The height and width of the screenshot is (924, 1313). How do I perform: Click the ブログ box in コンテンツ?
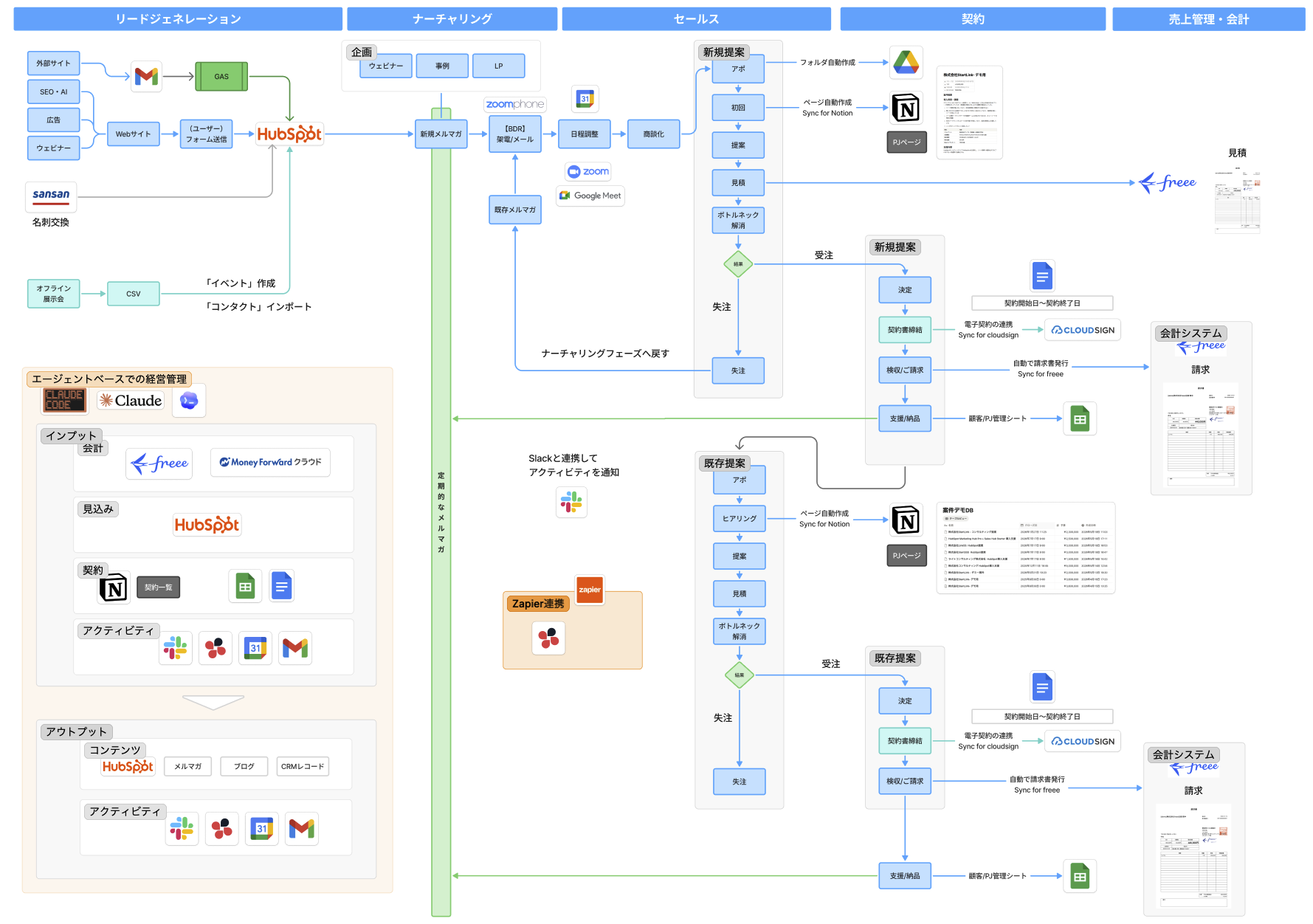pyautogui.click(x=244, y=766)
